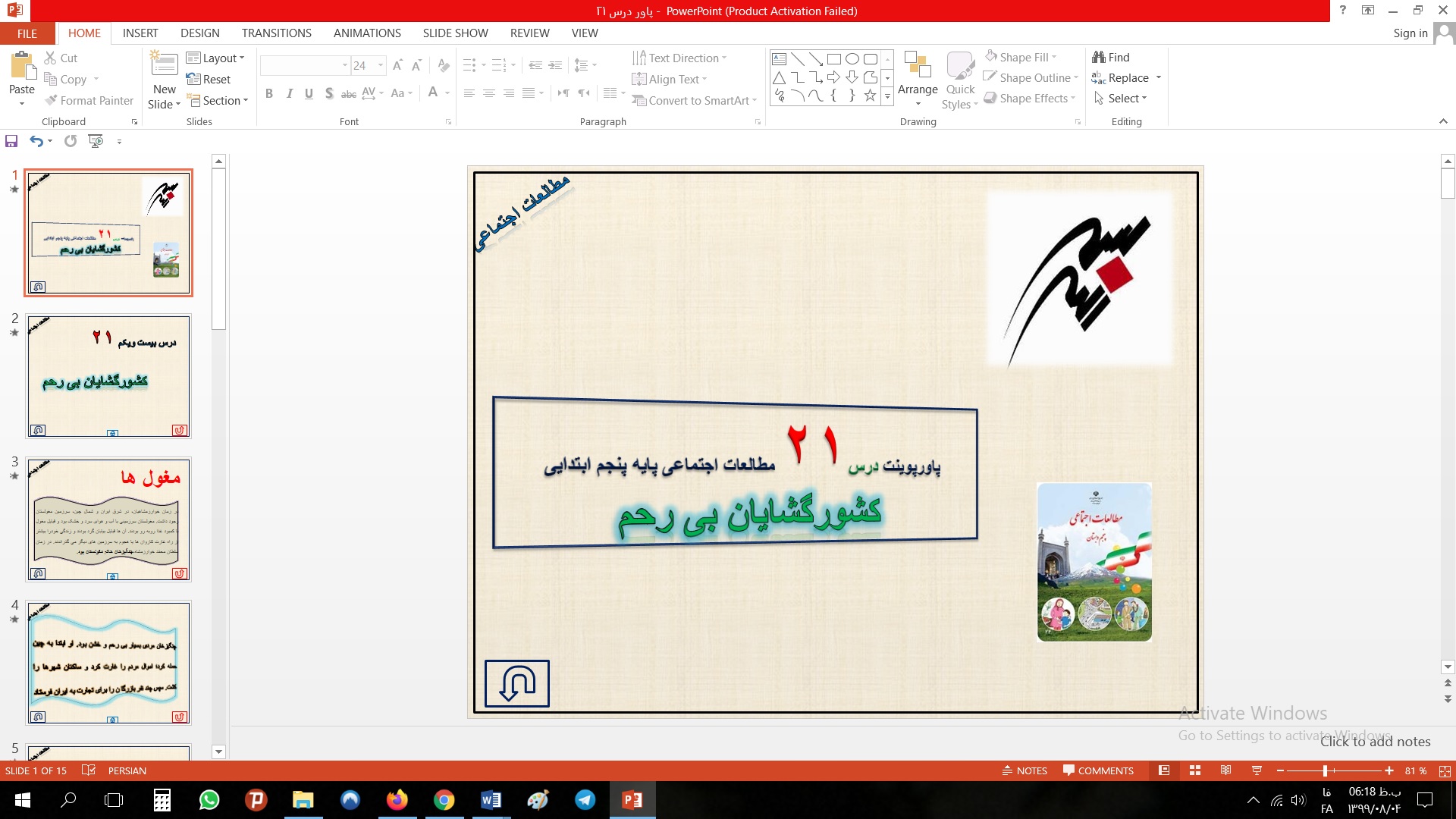The image size is (1456, 819).
Task: Open the TRANSITIONS tab
Action: tap(276, 33)
